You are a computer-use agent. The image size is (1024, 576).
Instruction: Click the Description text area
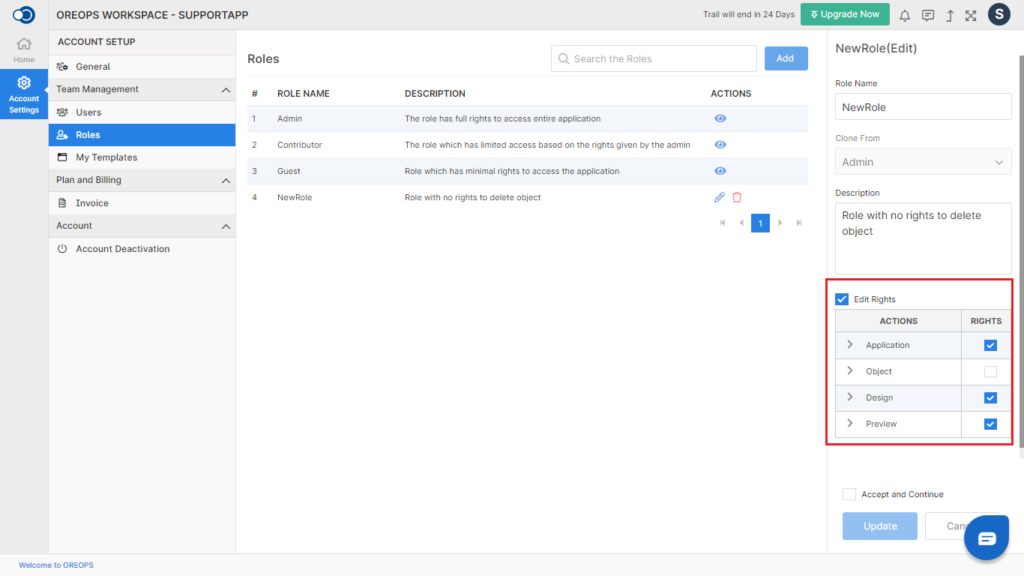[x=923, y=238]
